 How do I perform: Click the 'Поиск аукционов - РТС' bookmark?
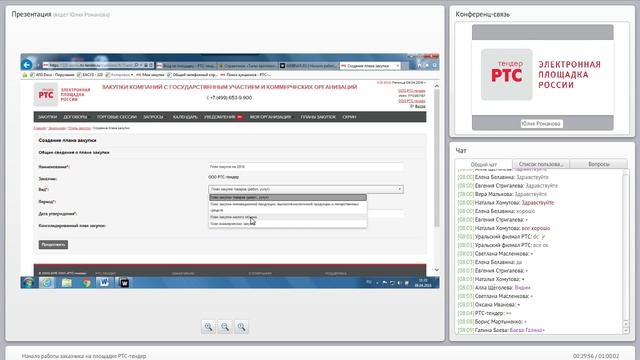[246, 75]
